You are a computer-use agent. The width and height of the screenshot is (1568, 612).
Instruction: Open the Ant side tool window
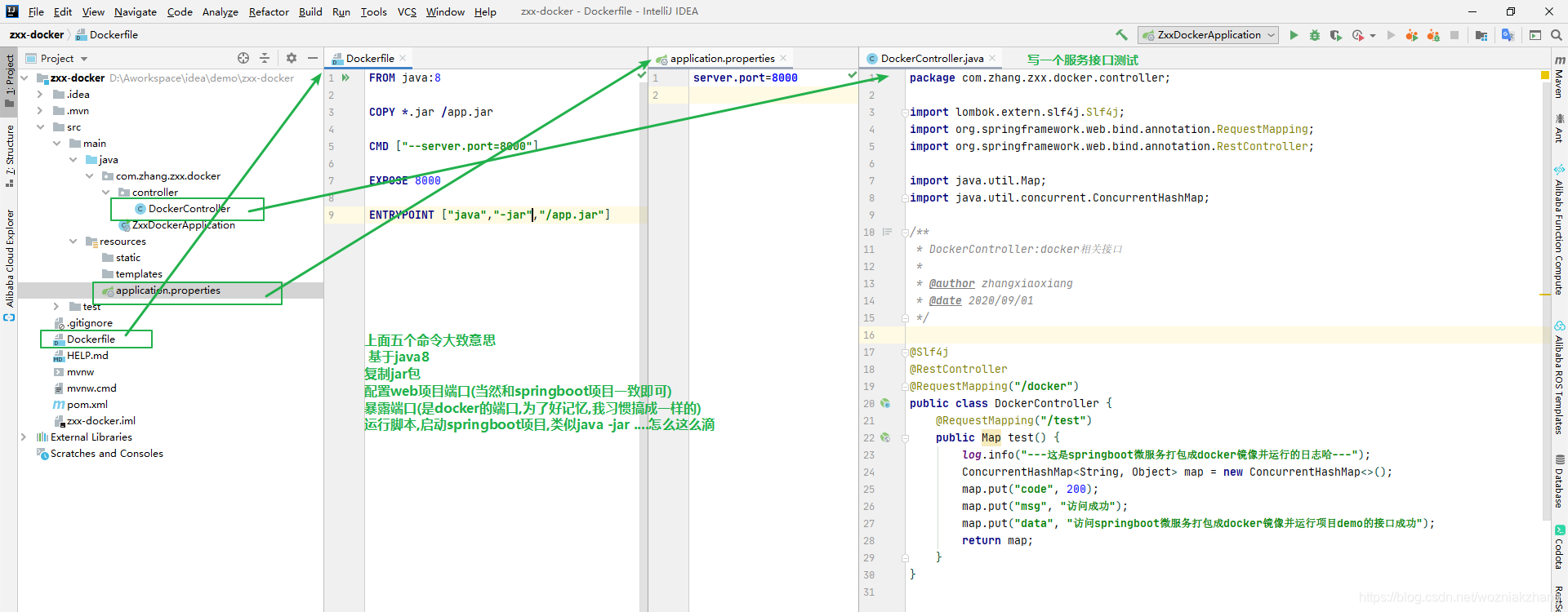pos(1559,128)
